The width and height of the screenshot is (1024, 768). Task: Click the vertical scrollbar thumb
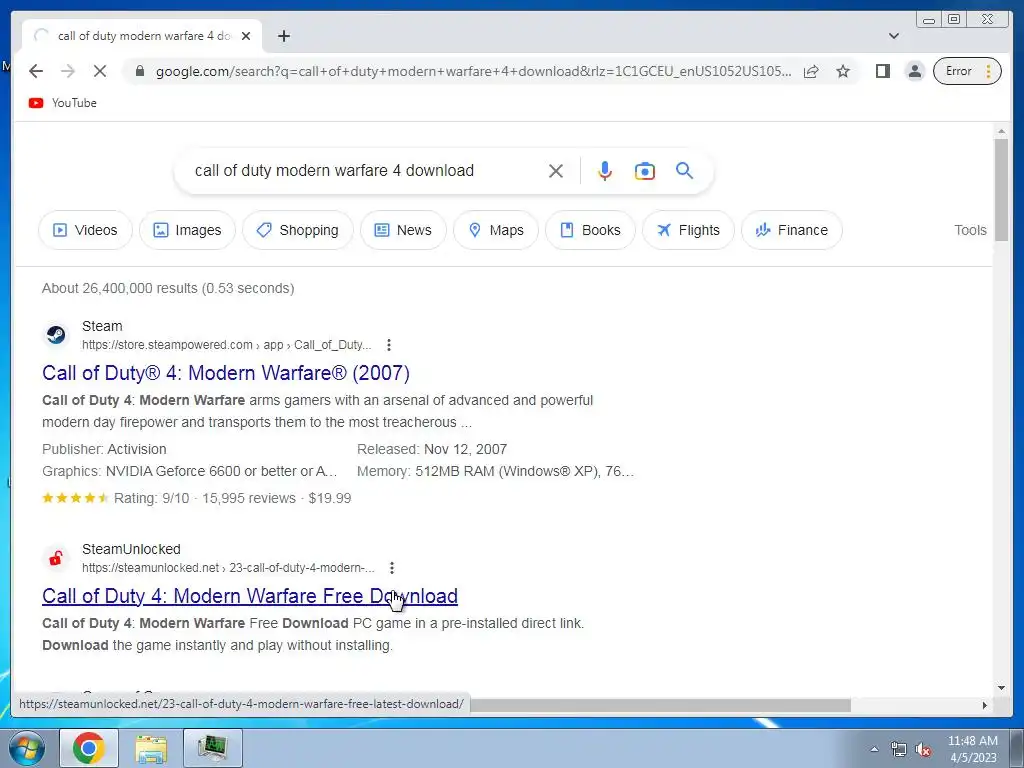pos(1001,189)
